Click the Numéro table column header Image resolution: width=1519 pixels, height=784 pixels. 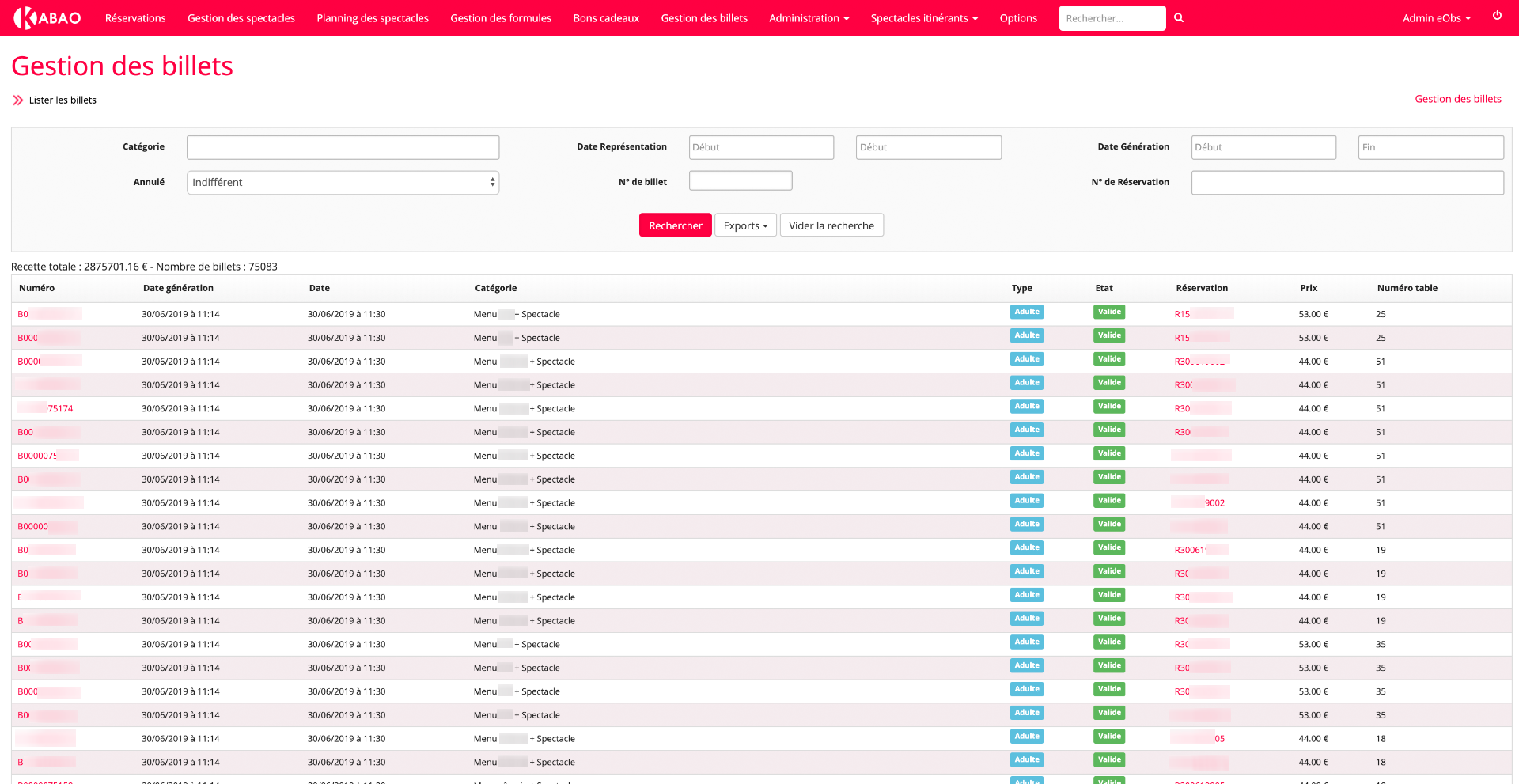click(1407, 288)
